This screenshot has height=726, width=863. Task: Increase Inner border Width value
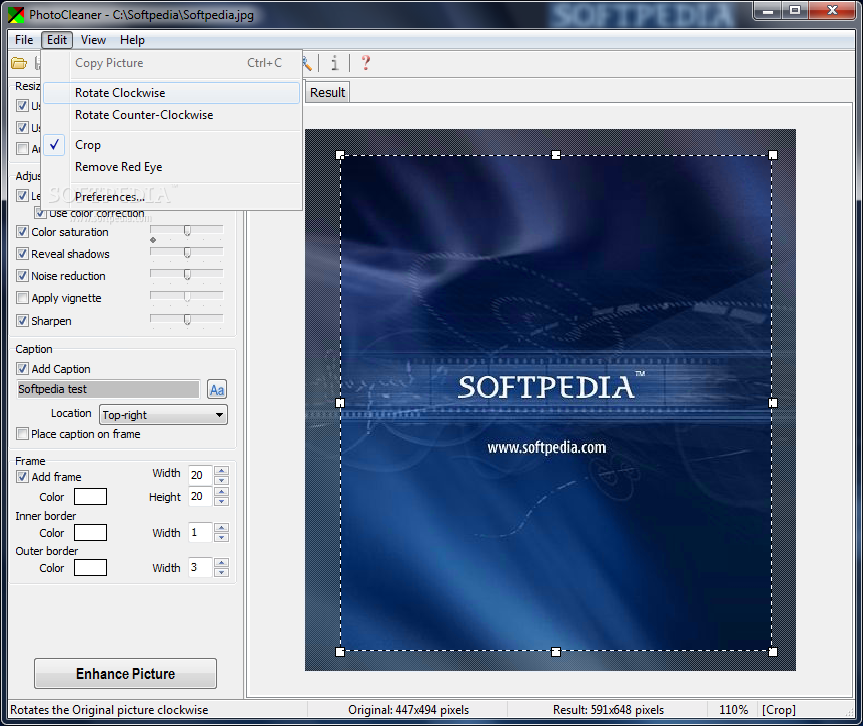click(x=221, y=528)
